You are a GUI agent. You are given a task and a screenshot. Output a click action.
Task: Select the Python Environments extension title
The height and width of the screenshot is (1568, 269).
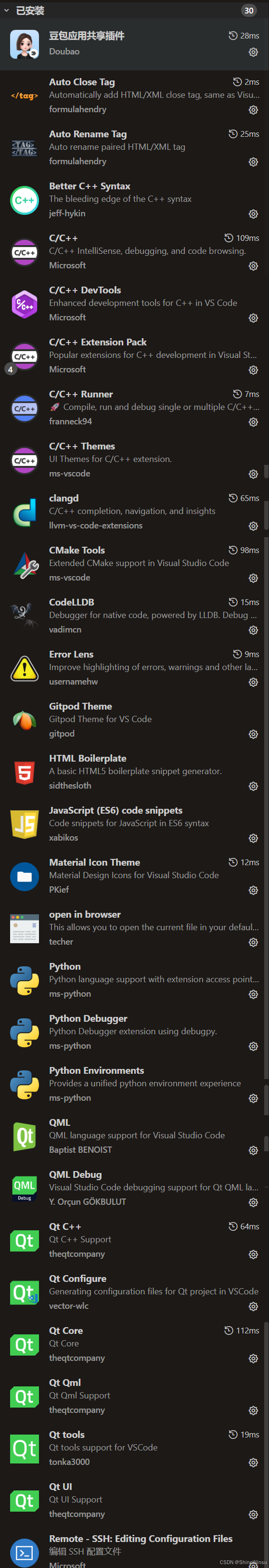[x=96, y=1070]
